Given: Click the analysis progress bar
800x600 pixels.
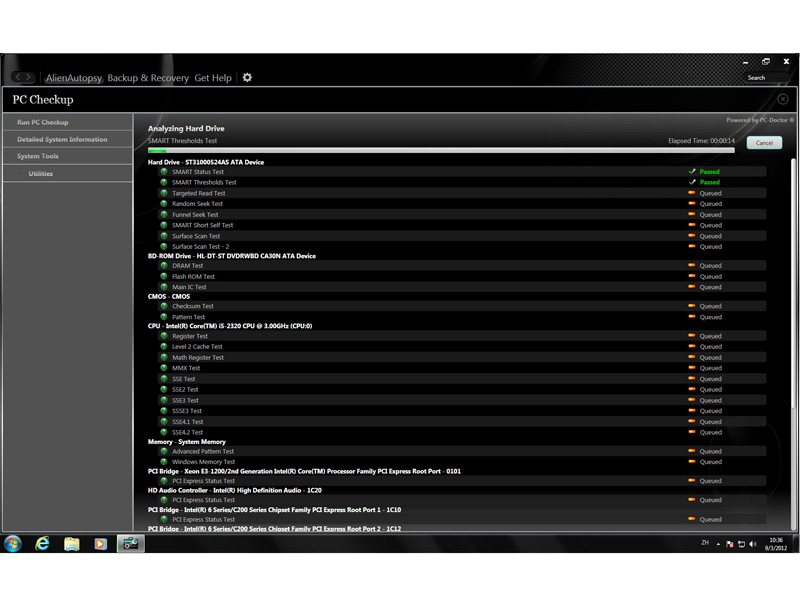Looking at the screenshot, I should click(x=440, y=151).
